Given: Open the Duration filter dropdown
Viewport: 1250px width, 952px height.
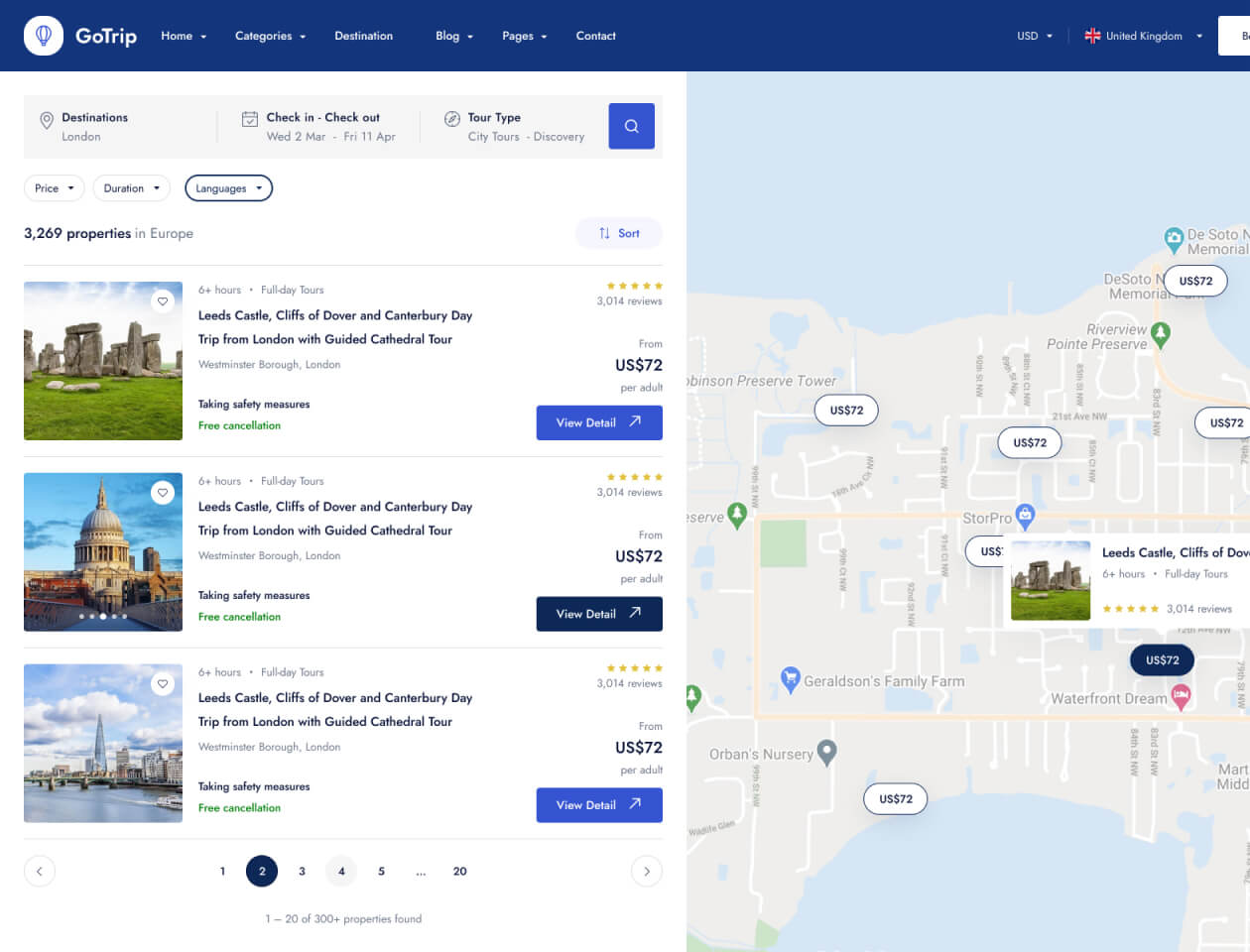Looking at the screenshot, I should pos(131,188).
